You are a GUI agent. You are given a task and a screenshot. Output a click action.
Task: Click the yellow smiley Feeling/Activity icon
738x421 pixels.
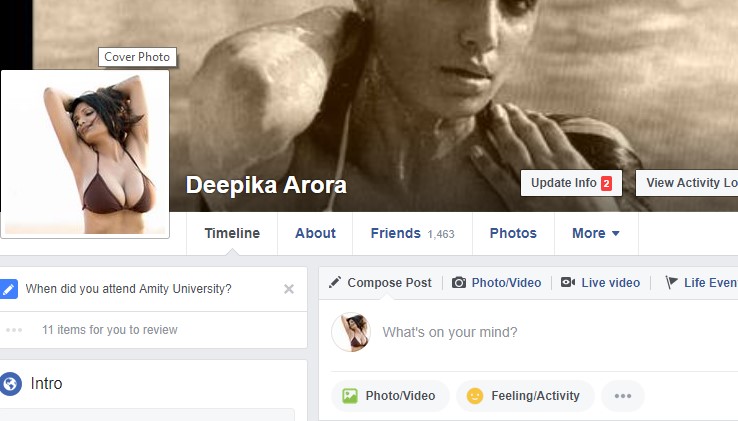474,396
